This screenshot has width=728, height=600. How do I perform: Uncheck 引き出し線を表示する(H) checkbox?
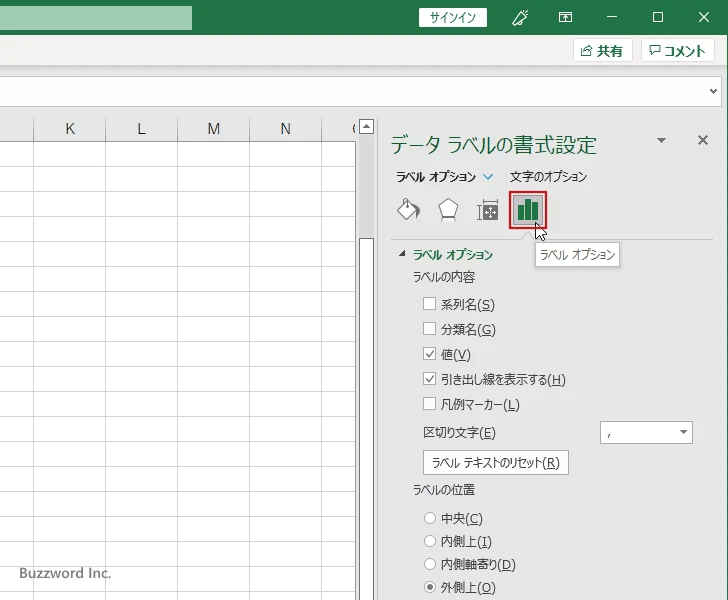click(x=429, y=379)
